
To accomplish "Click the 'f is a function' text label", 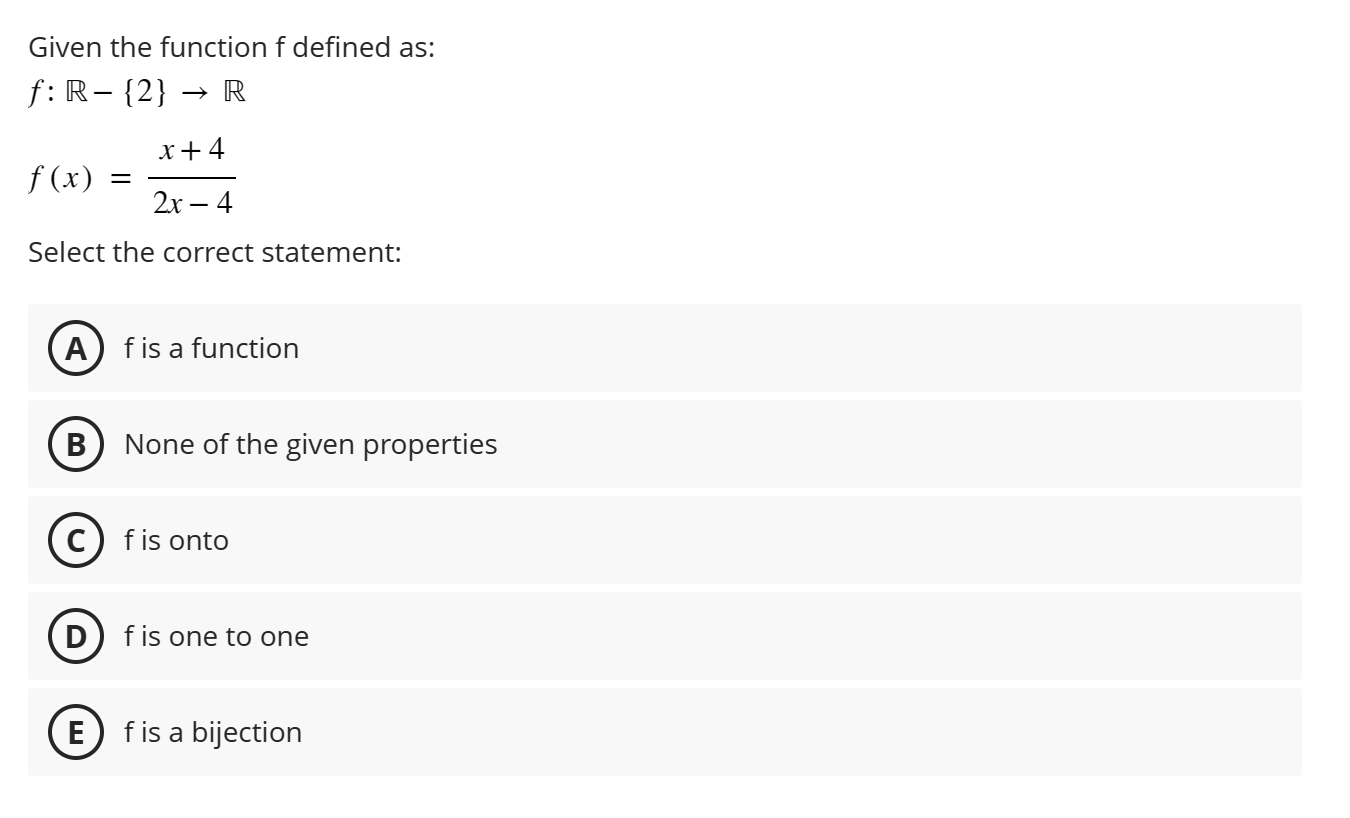I will pos(211,348).
